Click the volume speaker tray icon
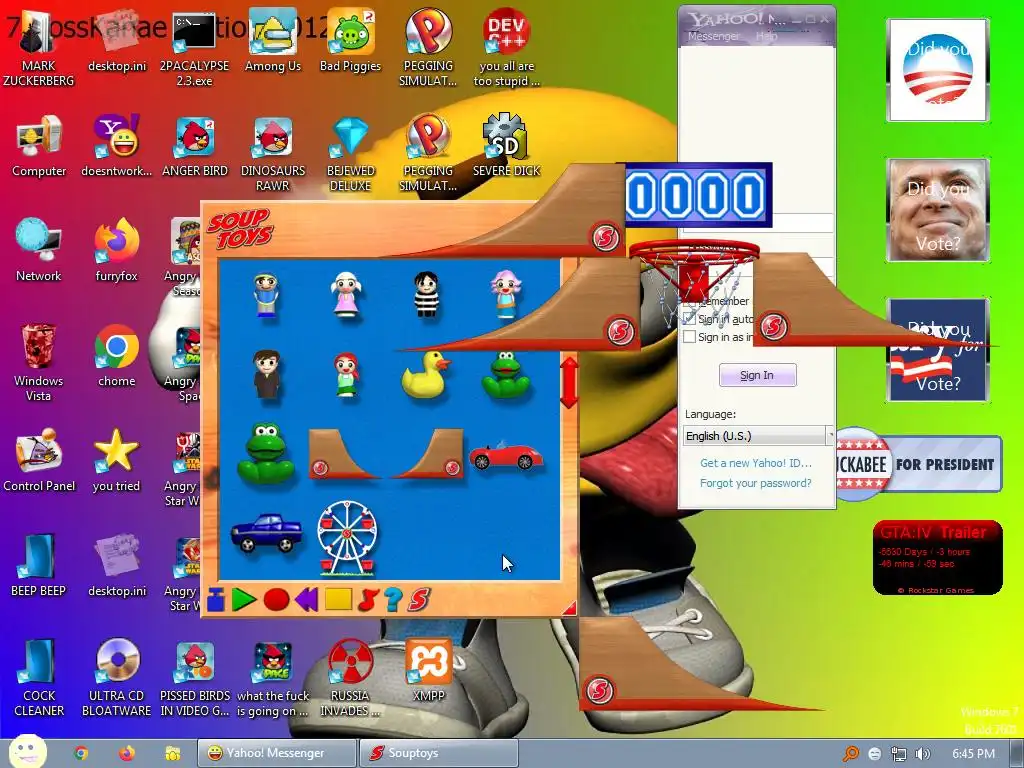Image resolution: width=1024 pixels, height=768 pixels. 922,754
